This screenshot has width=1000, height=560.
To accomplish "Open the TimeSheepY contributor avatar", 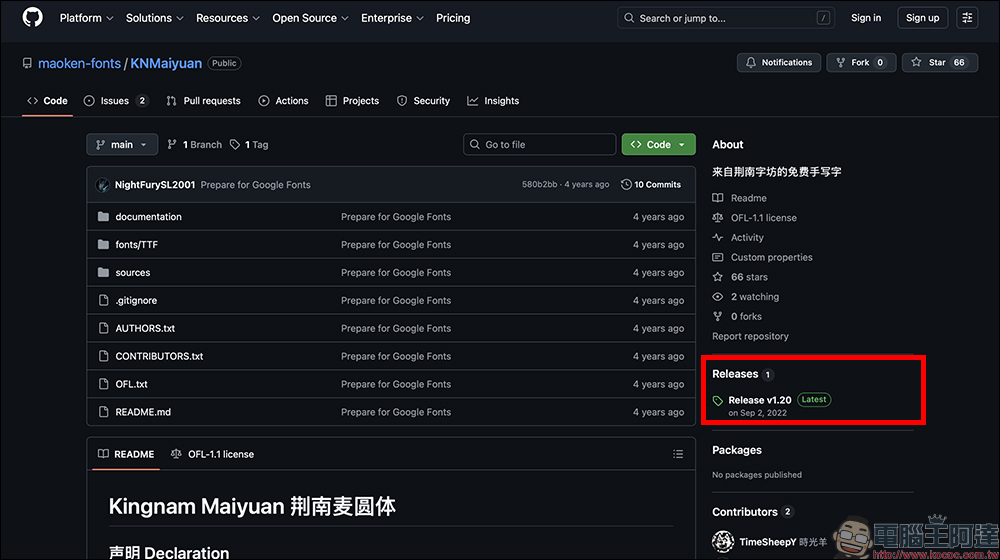I will coord(724,541).
